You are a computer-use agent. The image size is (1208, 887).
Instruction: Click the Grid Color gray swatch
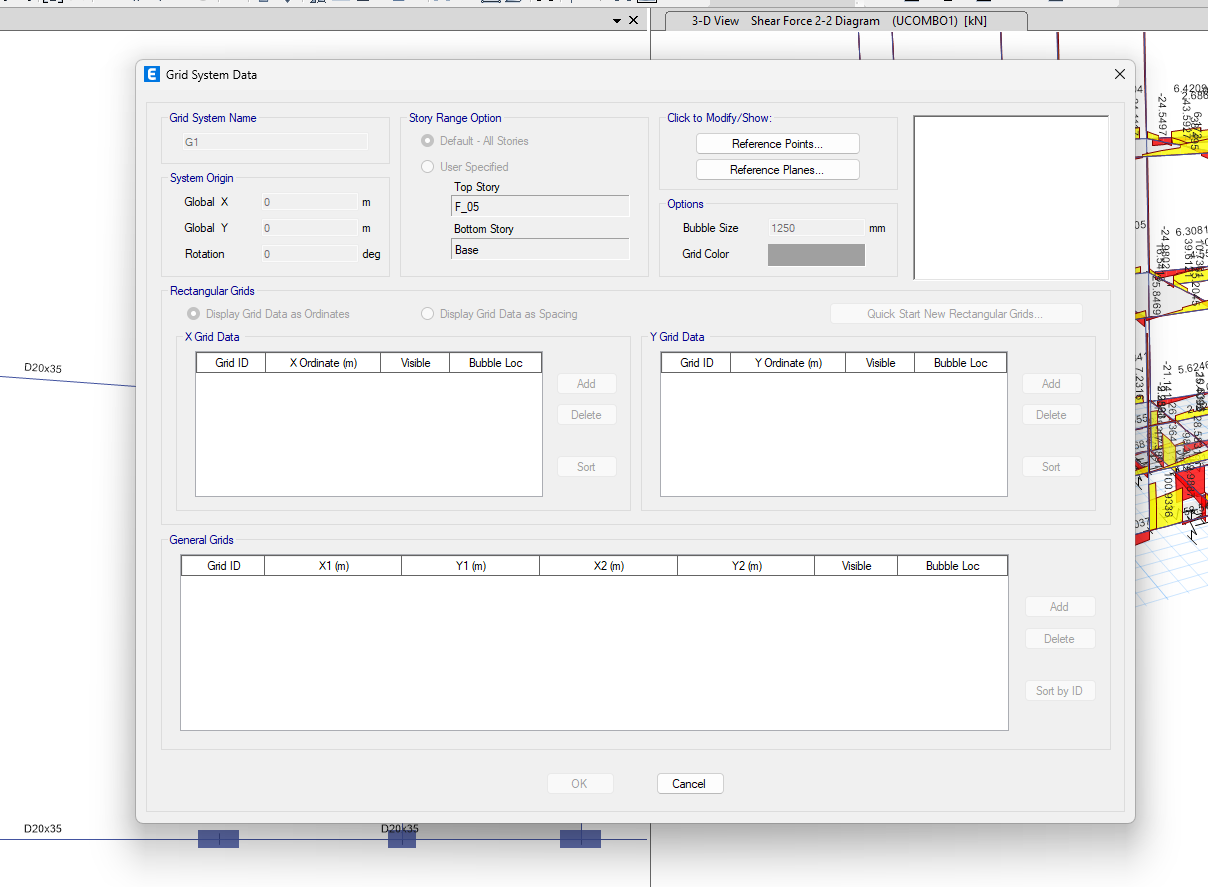pyautogui.click(x=816, y=255)
